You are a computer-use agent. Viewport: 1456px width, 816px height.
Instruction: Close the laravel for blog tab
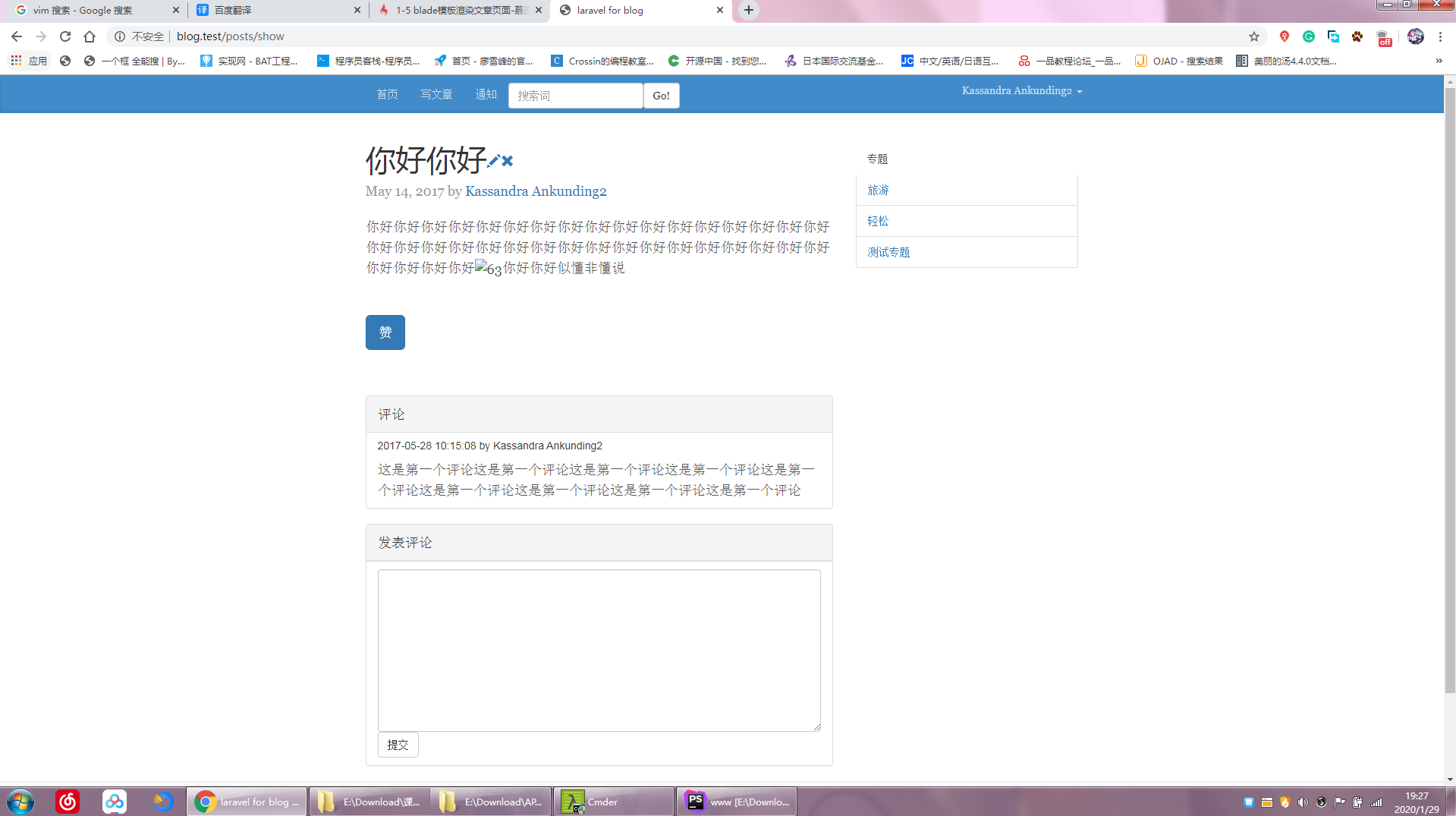(x=720, y=10)
